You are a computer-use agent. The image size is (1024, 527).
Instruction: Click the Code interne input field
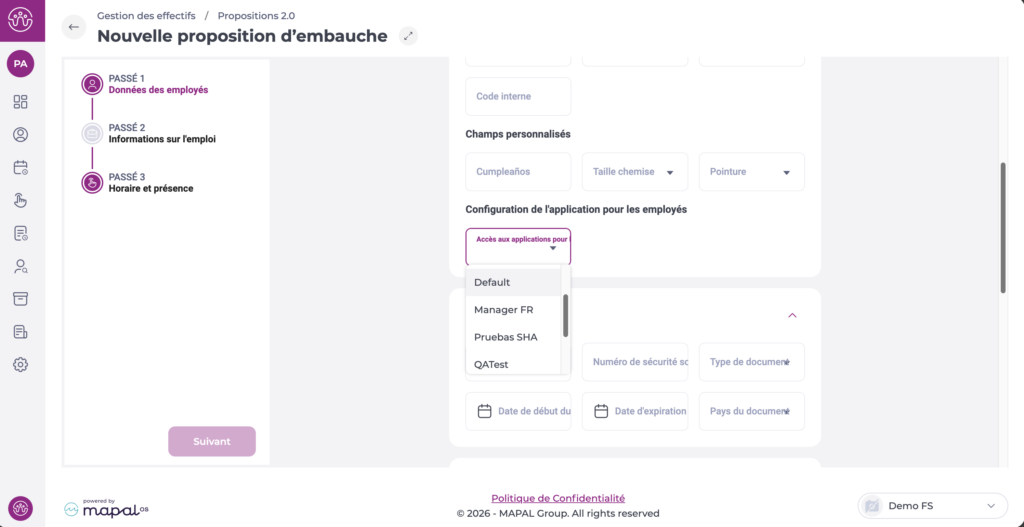coord(518,97)
